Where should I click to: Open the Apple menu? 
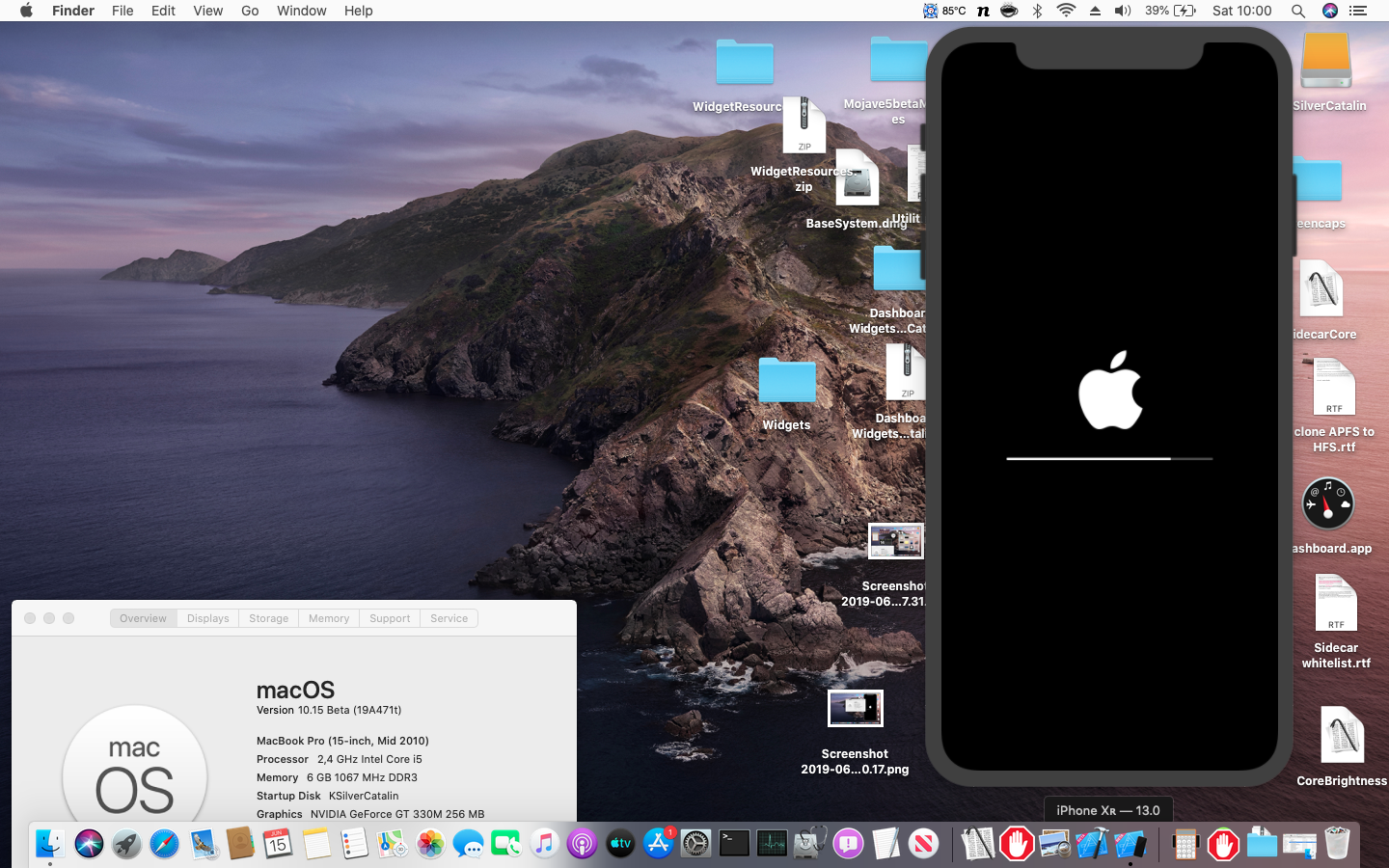tap(26, 11)
